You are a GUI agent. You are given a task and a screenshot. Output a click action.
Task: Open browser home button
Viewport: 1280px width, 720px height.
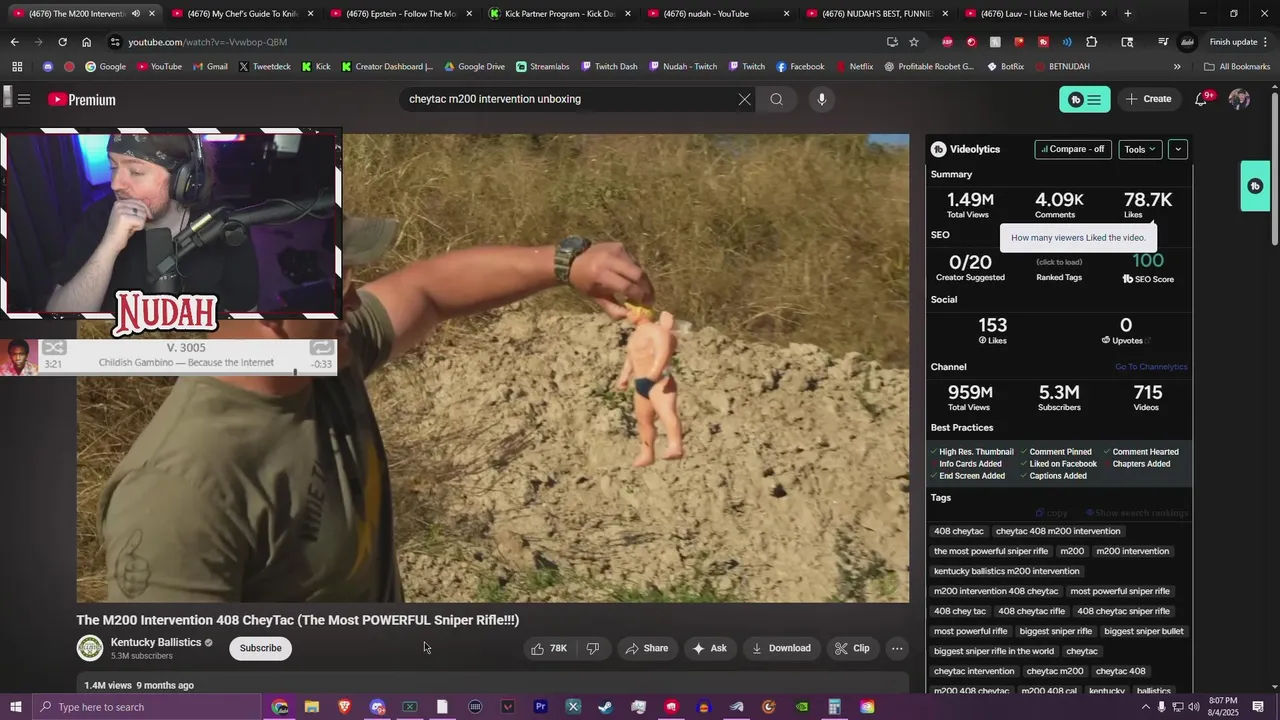click(86, 42)
